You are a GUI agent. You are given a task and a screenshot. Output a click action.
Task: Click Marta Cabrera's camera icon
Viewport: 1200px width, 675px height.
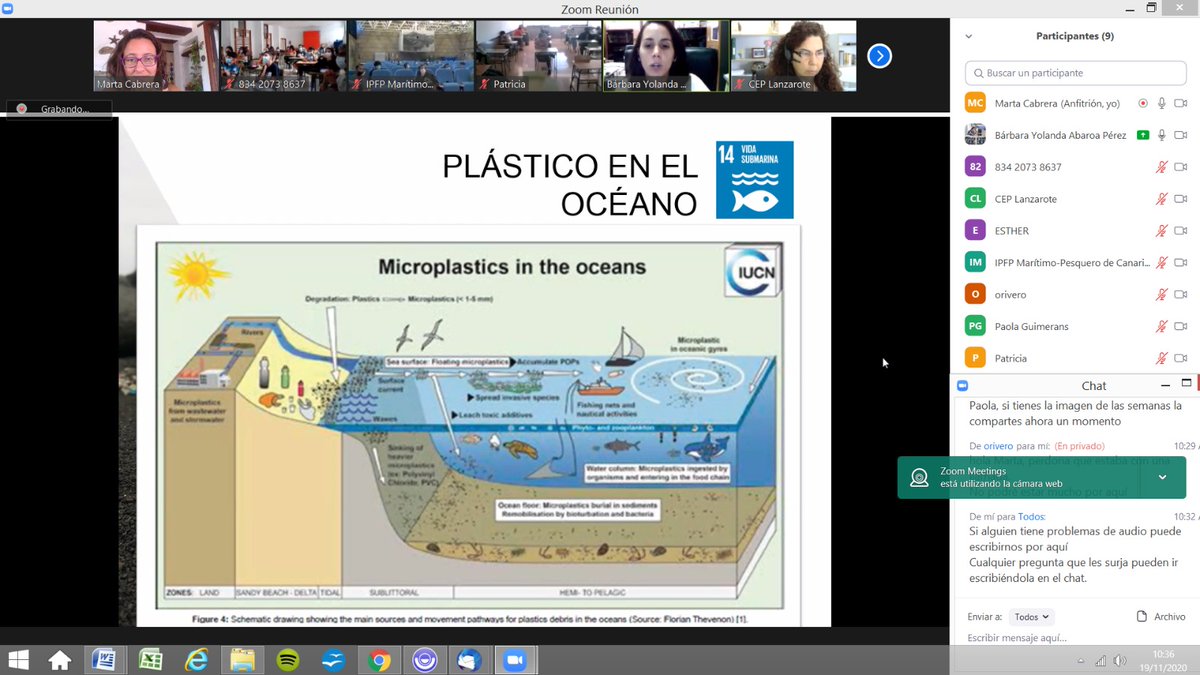[1180, 103]
